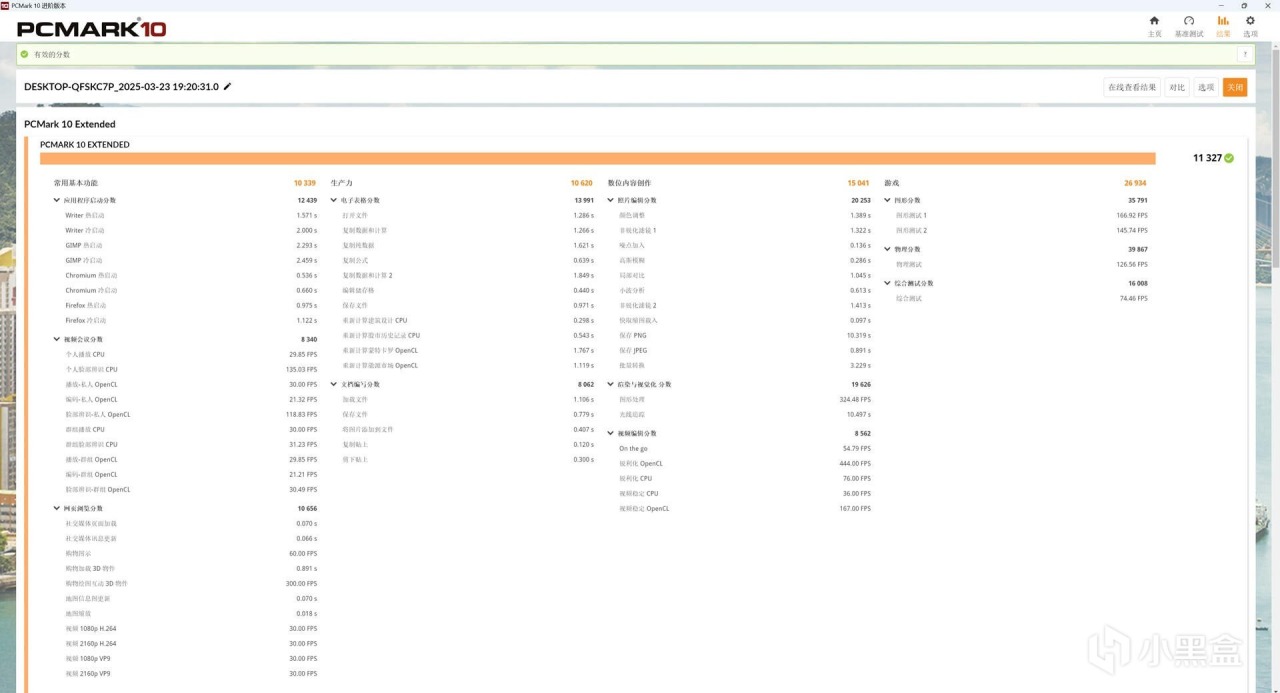The width and height of the screenshot is (1280, 693).
Task: Switch to the 结果 results tab
Action: [1223, 26]
